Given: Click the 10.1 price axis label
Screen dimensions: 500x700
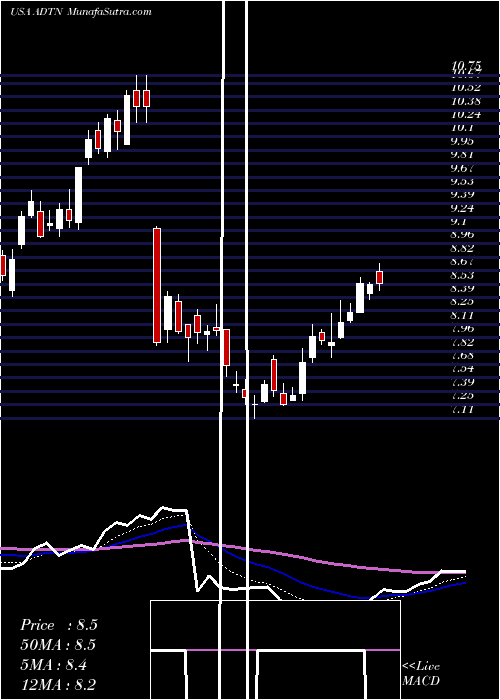Looking at the screenshot, I should (x=461, y=128).
